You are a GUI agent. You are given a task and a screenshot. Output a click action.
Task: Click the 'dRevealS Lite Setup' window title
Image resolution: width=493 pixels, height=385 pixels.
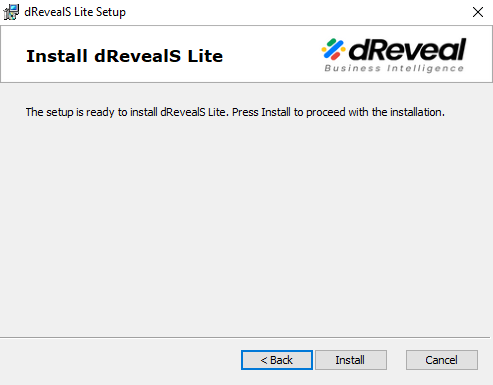[75, 12]
